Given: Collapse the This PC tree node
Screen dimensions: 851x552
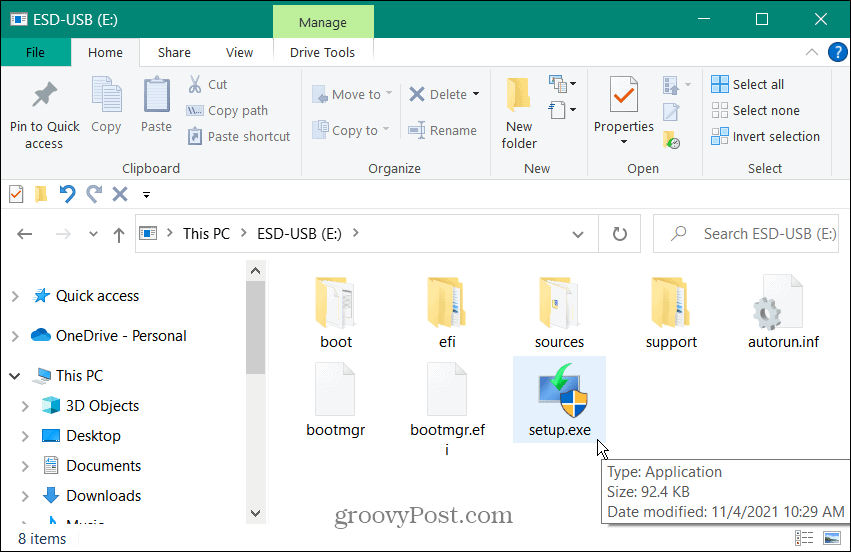Looking at the screenshot, I should click(x=15, y=376).
